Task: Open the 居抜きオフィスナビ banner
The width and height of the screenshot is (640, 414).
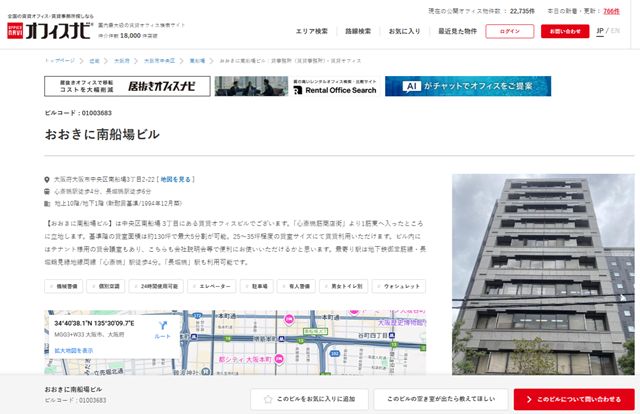Action: [x=127, y=86]
